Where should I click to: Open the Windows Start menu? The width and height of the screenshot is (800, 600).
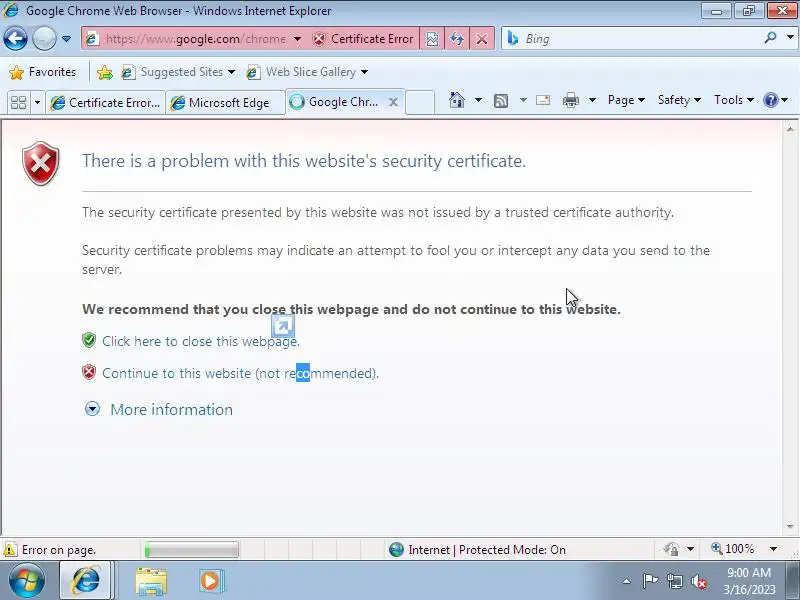coord(26,581)
